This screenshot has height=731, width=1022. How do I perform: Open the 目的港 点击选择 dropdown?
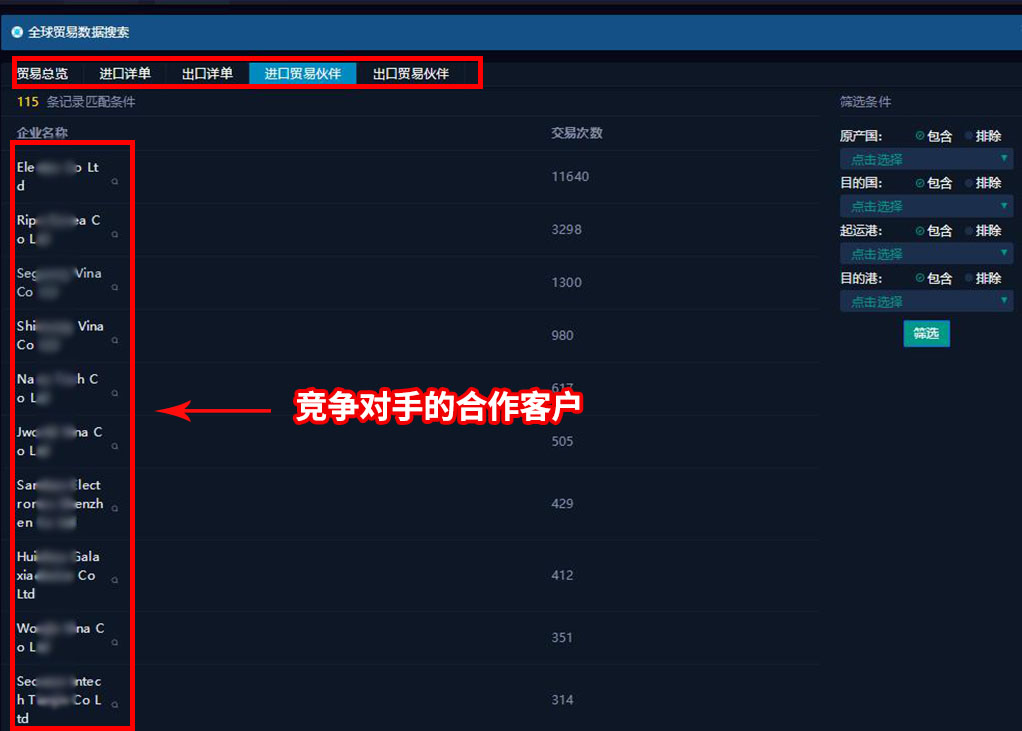pos(926,301)
